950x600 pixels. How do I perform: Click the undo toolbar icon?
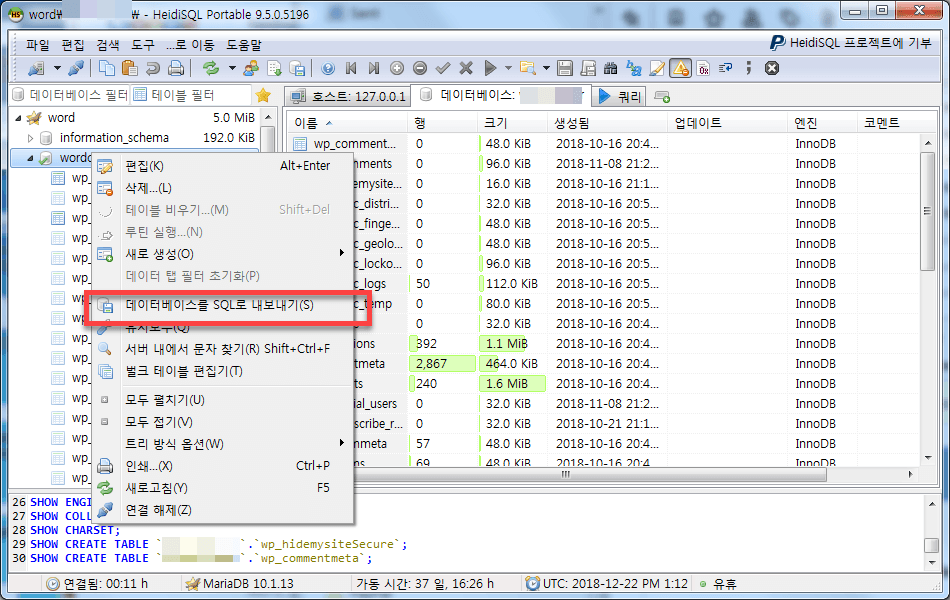click(x=153, y=68)
